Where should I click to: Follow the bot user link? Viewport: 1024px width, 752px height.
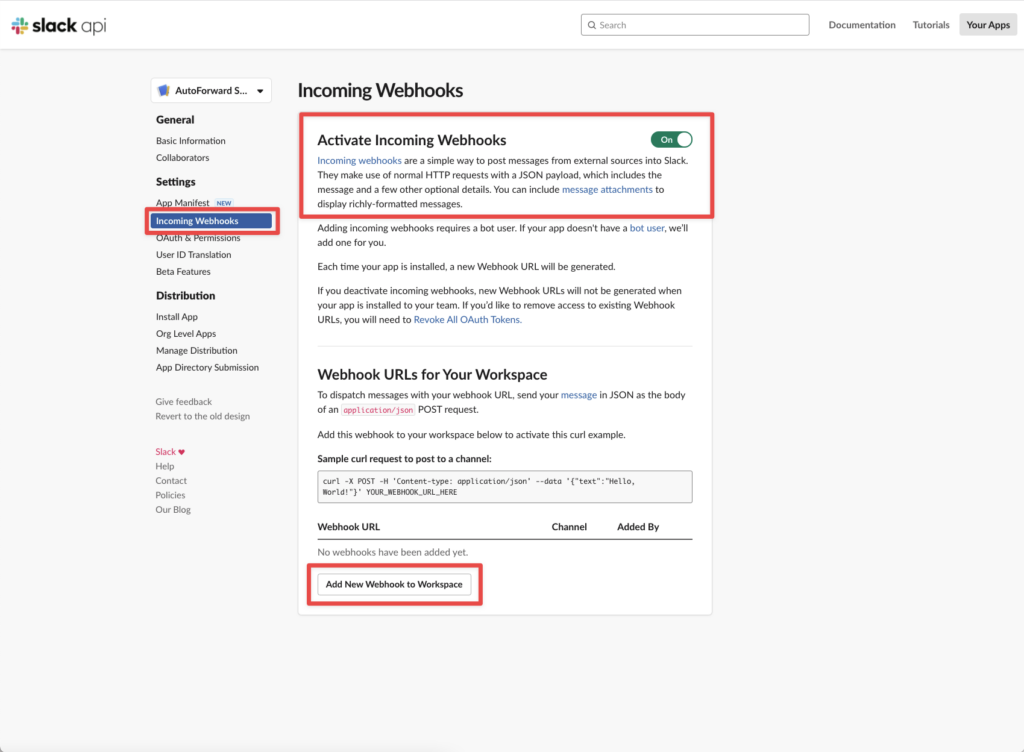point(647,228)
